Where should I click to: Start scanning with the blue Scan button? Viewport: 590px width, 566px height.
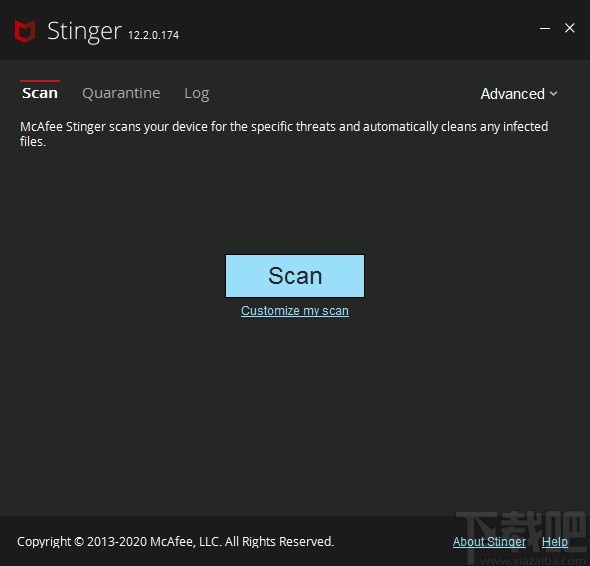click(295, 276)
